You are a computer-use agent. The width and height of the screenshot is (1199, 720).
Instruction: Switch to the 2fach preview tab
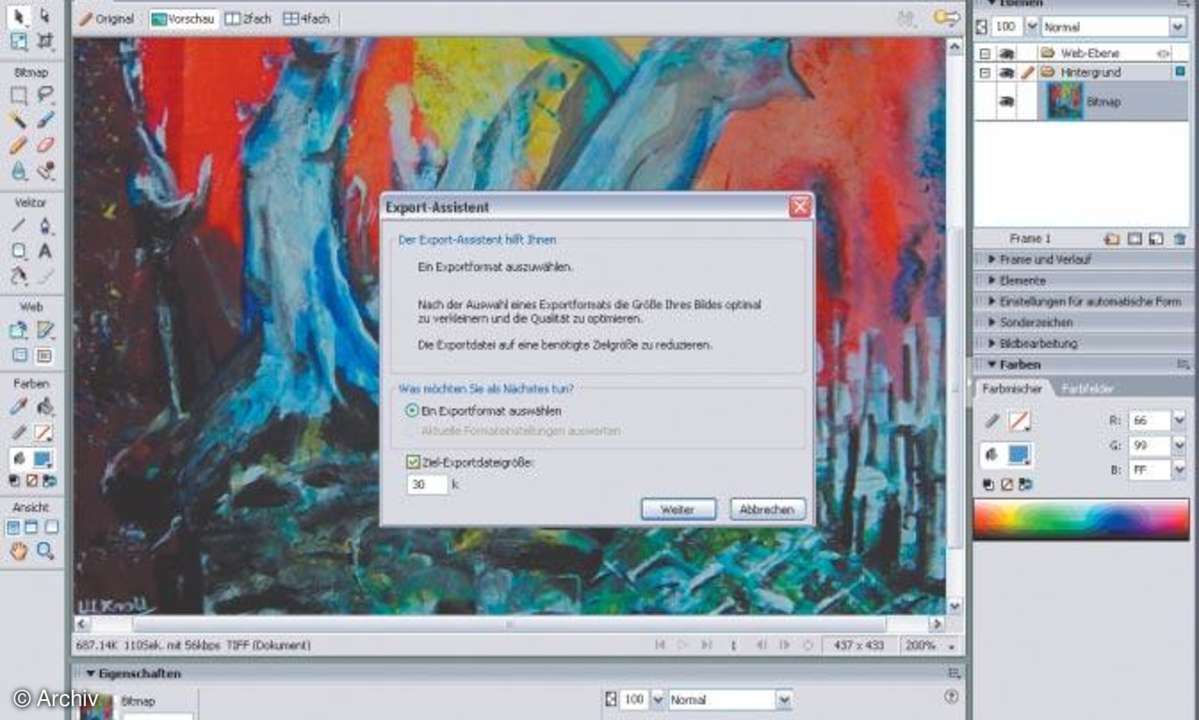(248, 18)
